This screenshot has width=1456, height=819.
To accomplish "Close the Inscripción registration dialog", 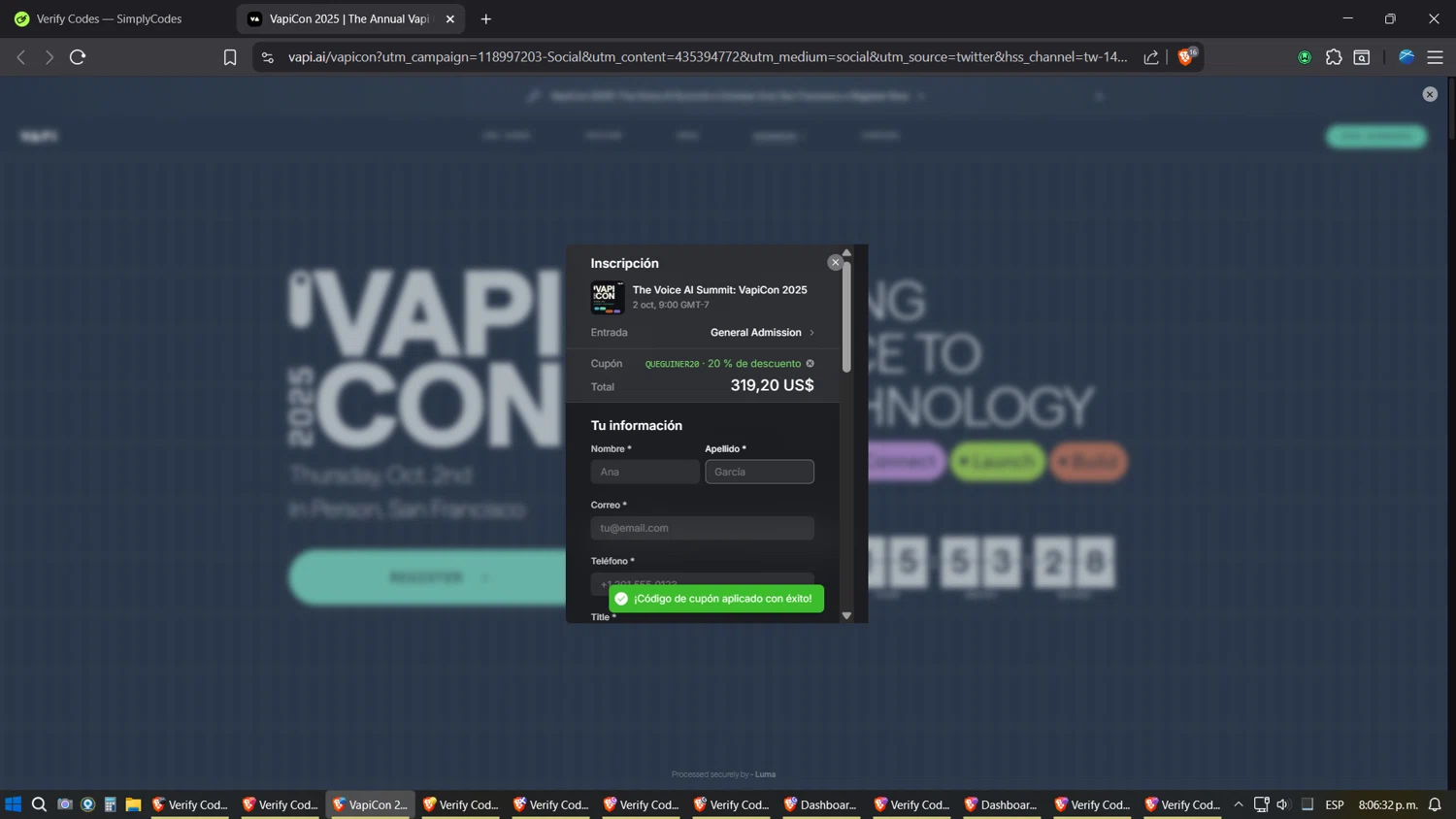I will 835,262.
